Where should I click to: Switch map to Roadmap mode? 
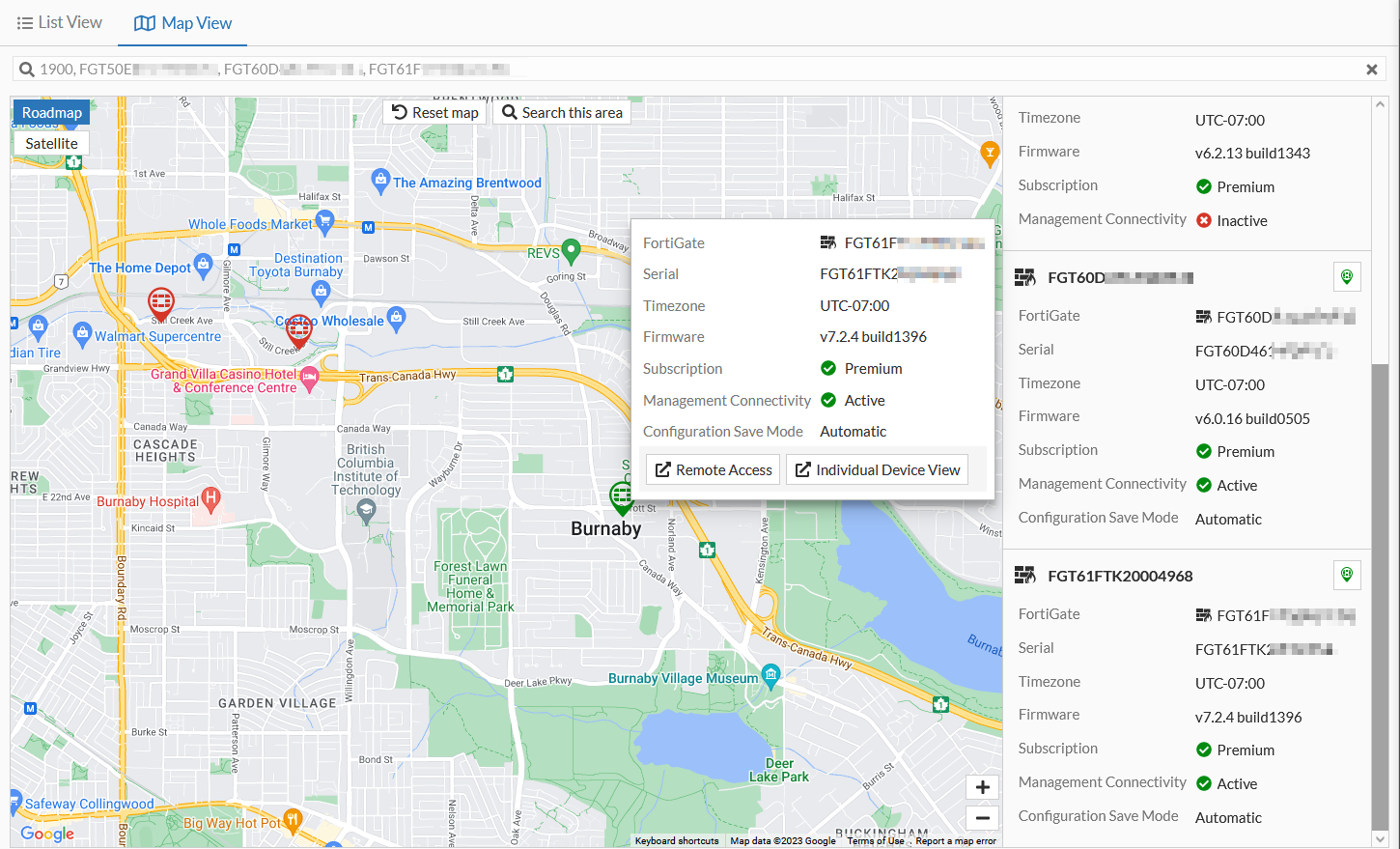pos(52,113)
